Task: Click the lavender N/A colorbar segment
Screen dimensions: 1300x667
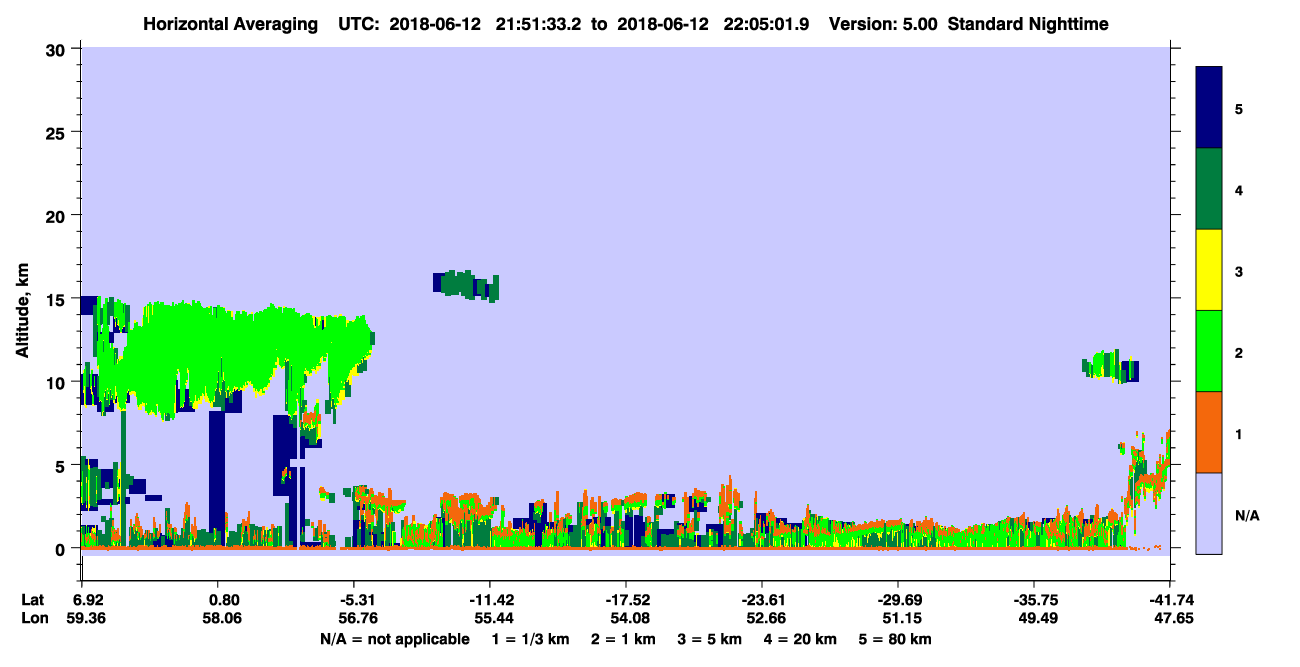Action: (1209, 513)
